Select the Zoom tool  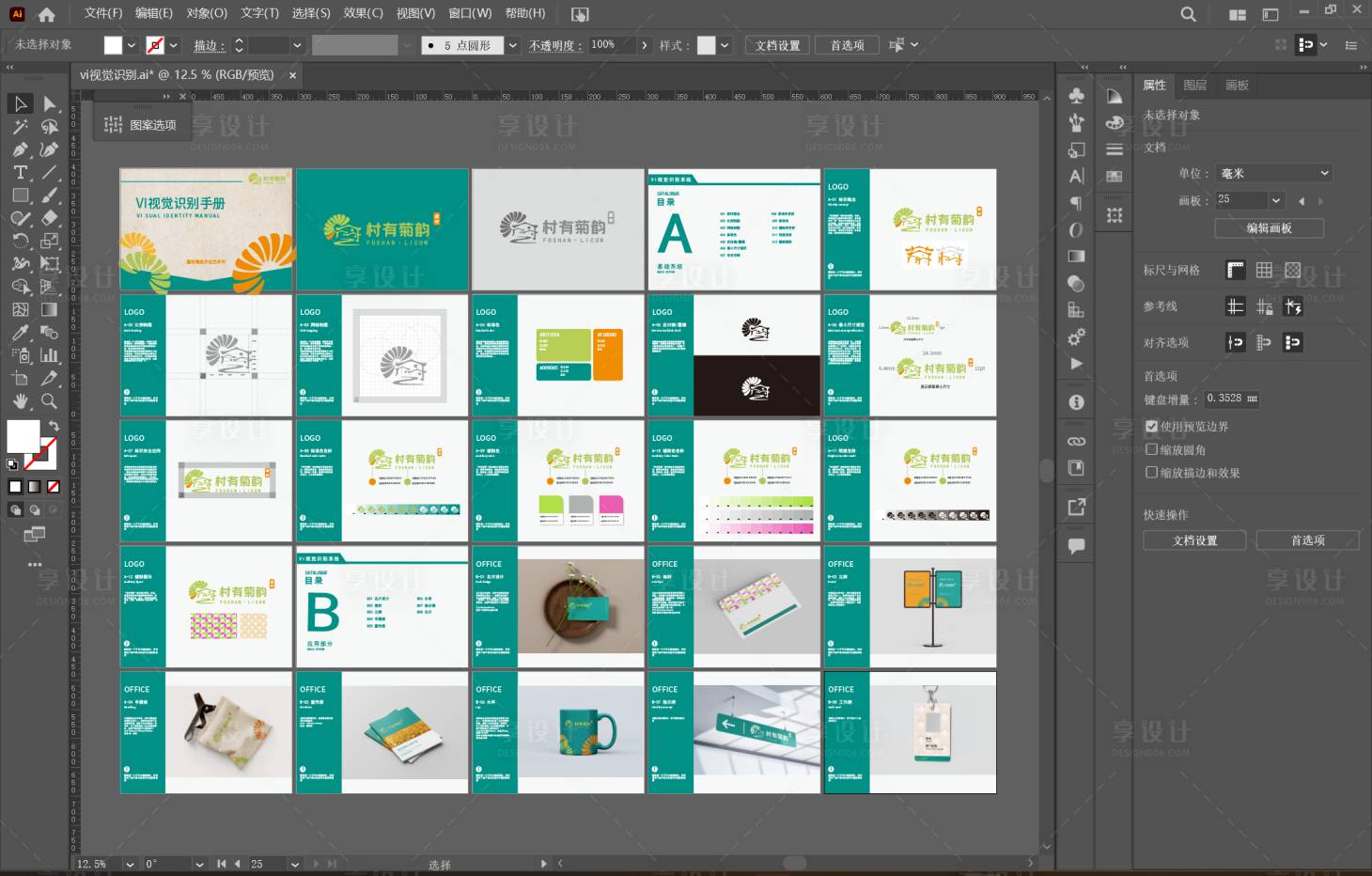click(x=50, y=401)
